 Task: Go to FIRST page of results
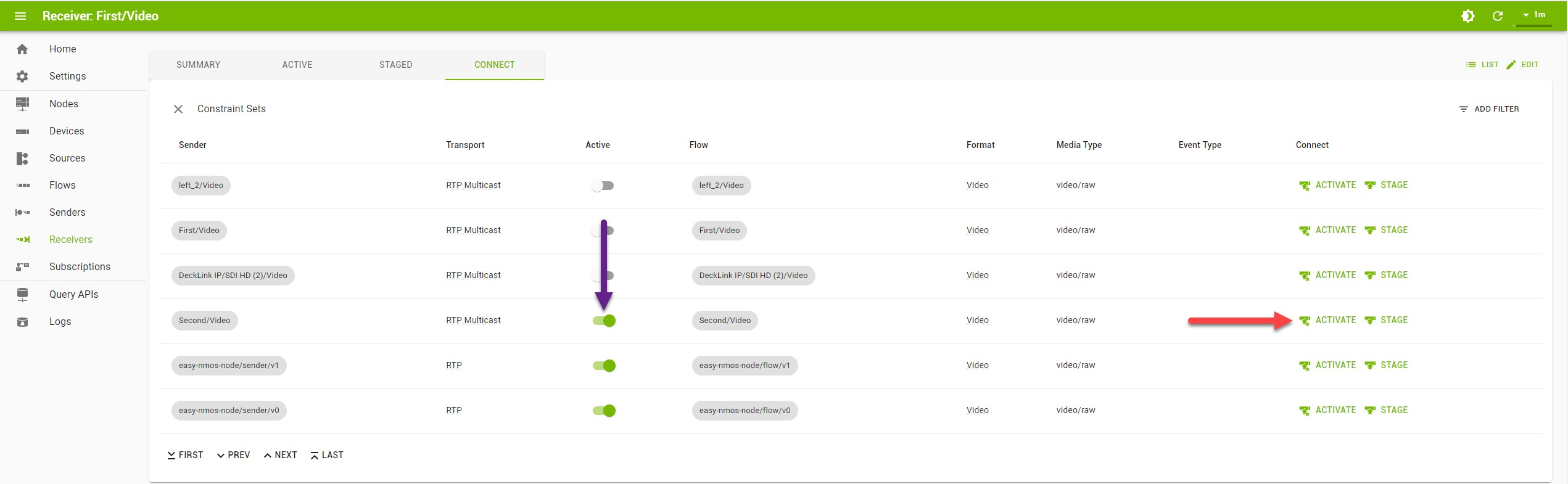(185, 455)
